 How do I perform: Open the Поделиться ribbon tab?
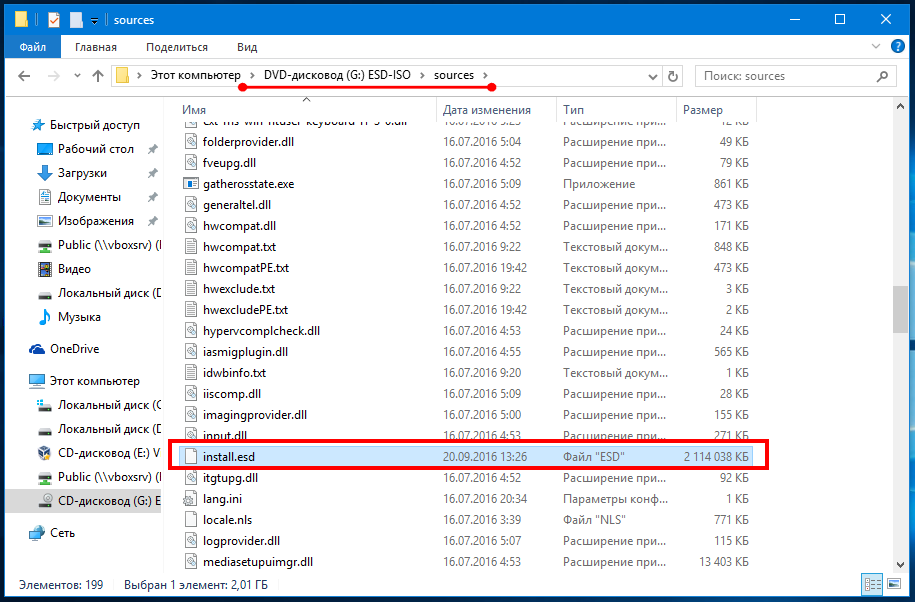(176, 47)
